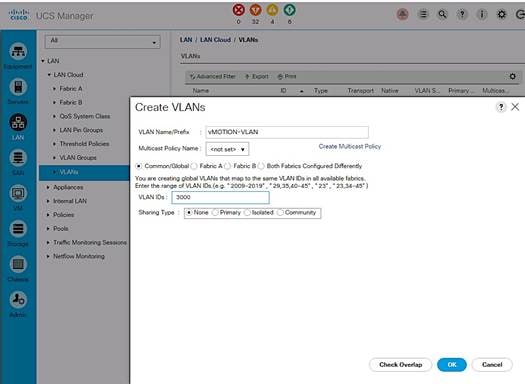Select the Common/Global radio button
Viewport: 525px width, 384px height.
[139, 166]
